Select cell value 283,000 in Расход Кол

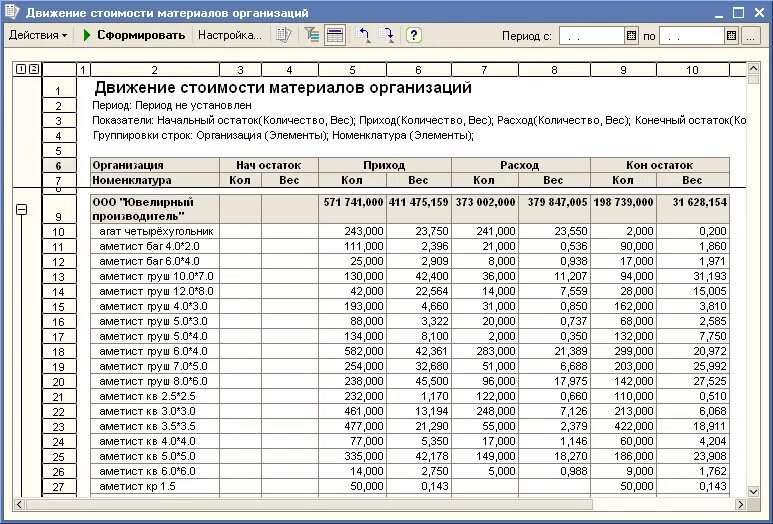coord(485,351)
